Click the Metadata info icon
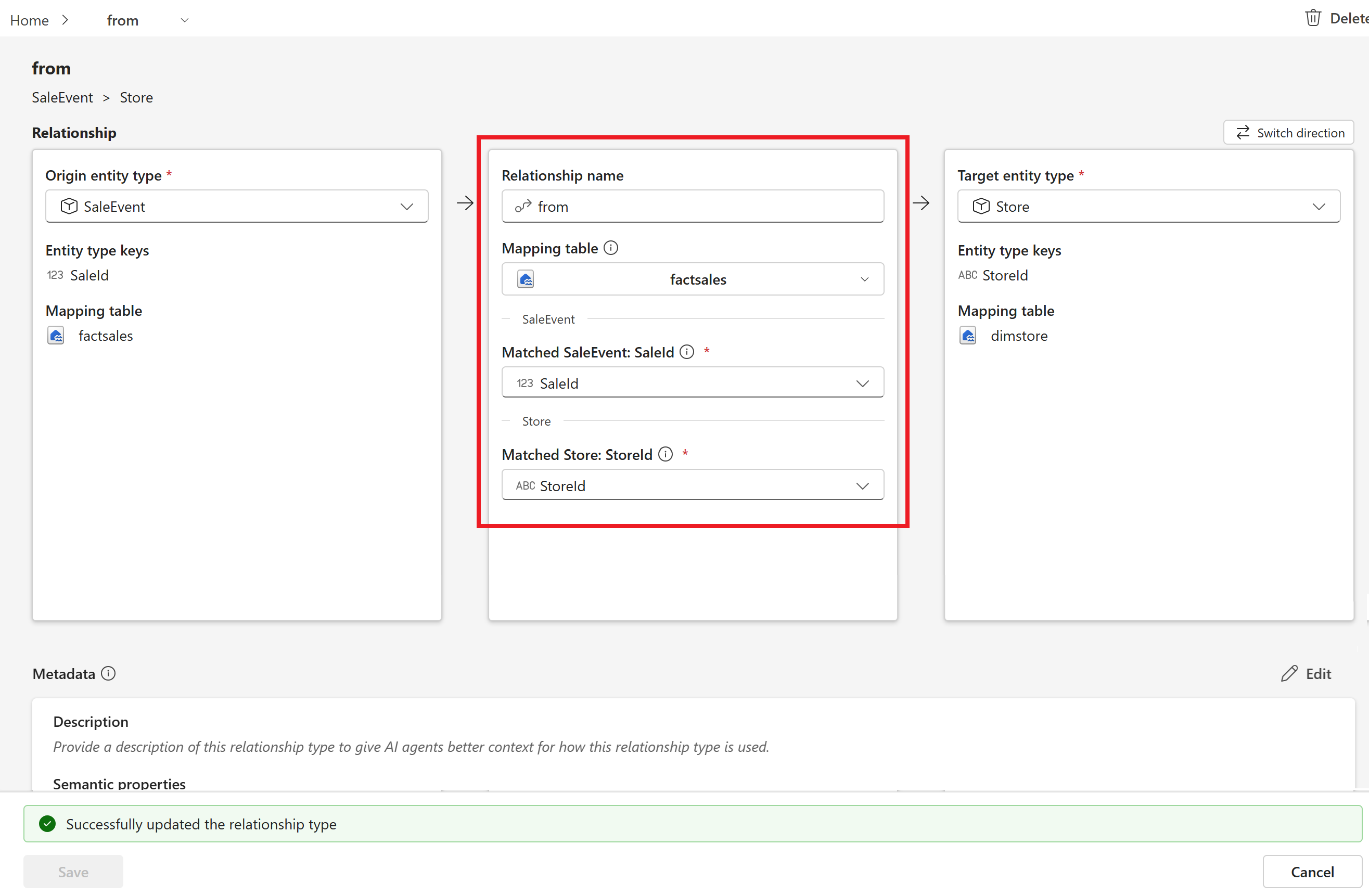 [x=108, y=673]
